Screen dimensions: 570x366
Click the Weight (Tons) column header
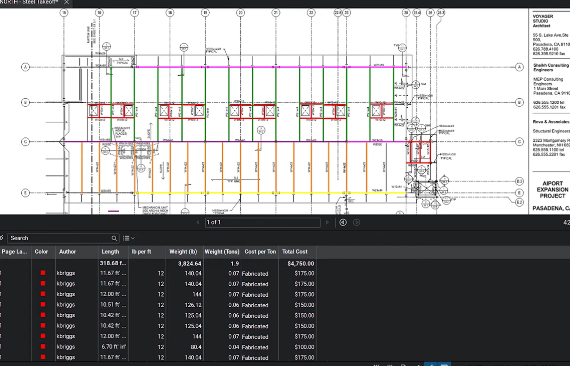point(222,252)
